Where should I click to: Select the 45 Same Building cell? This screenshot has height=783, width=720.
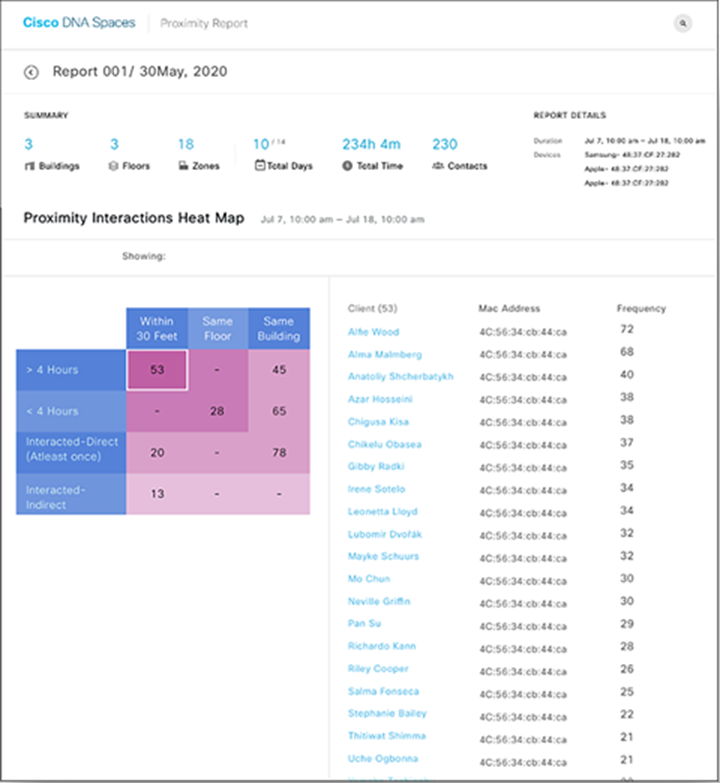(279, 370)
